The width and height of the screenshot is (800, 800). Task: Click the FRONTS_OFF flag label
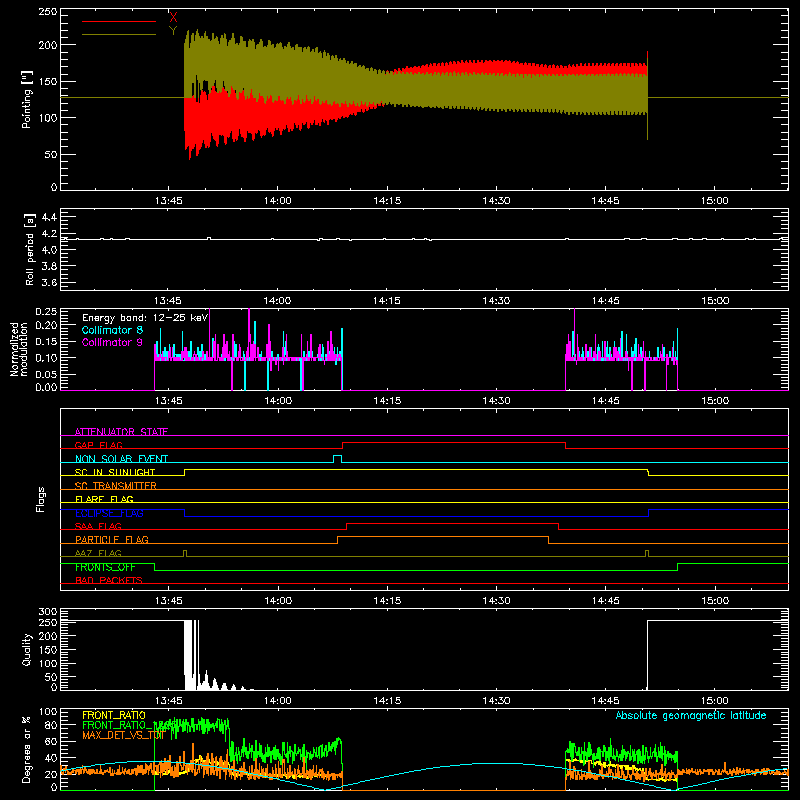[x=105, y=567]
